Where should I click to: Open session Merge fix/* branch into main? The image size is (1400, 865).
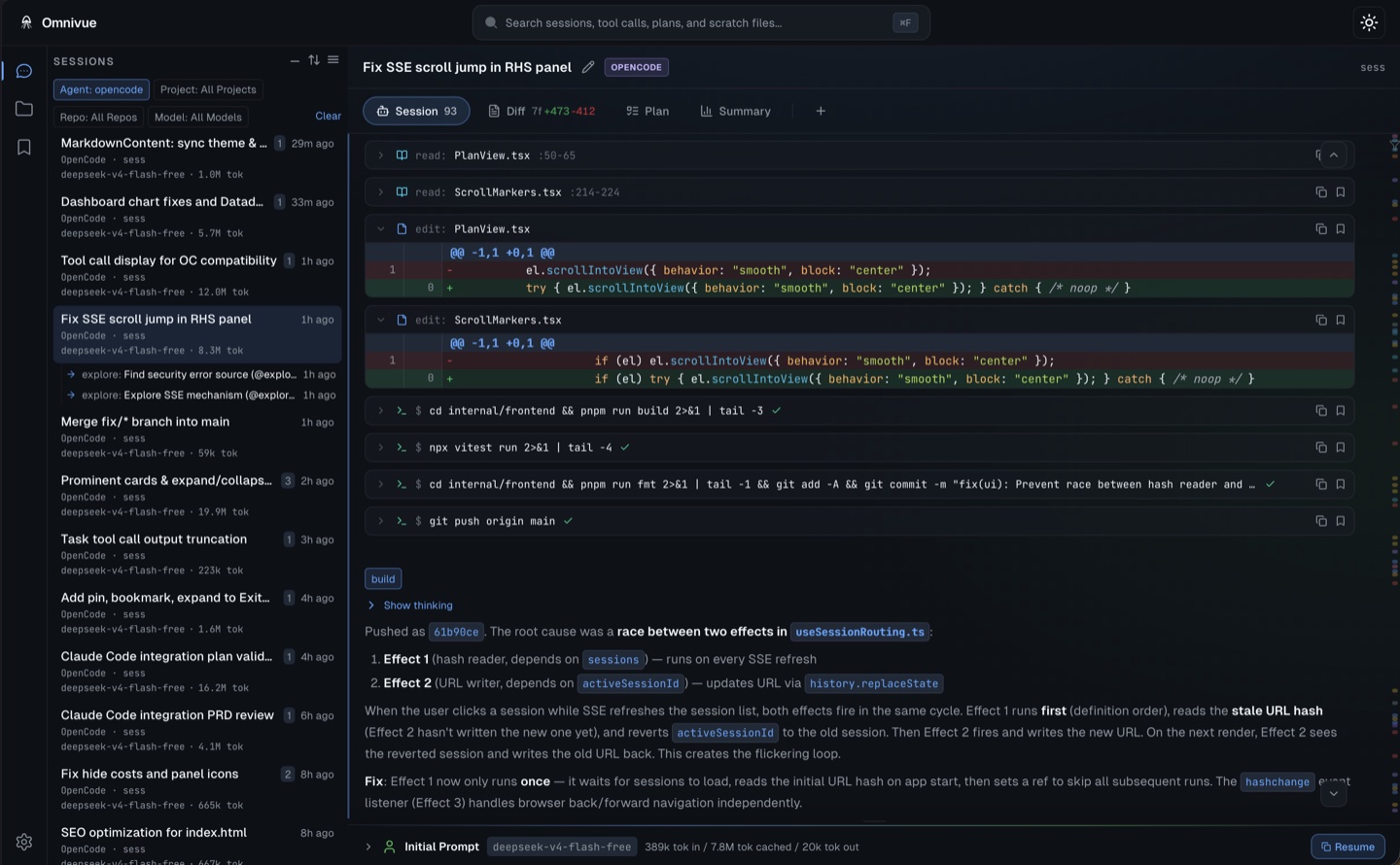(197, 436)
